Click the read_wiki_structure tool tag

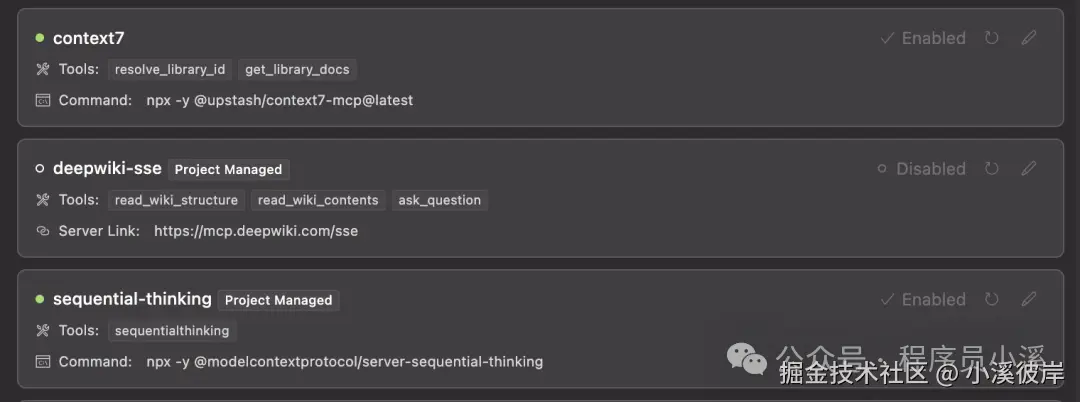[x=176, y=200]
